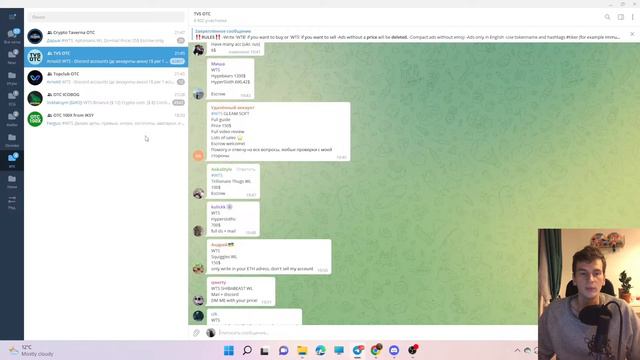Click the avatar beside Squiggles WL message
Screen dimensions: 640x360
point(199,268)
